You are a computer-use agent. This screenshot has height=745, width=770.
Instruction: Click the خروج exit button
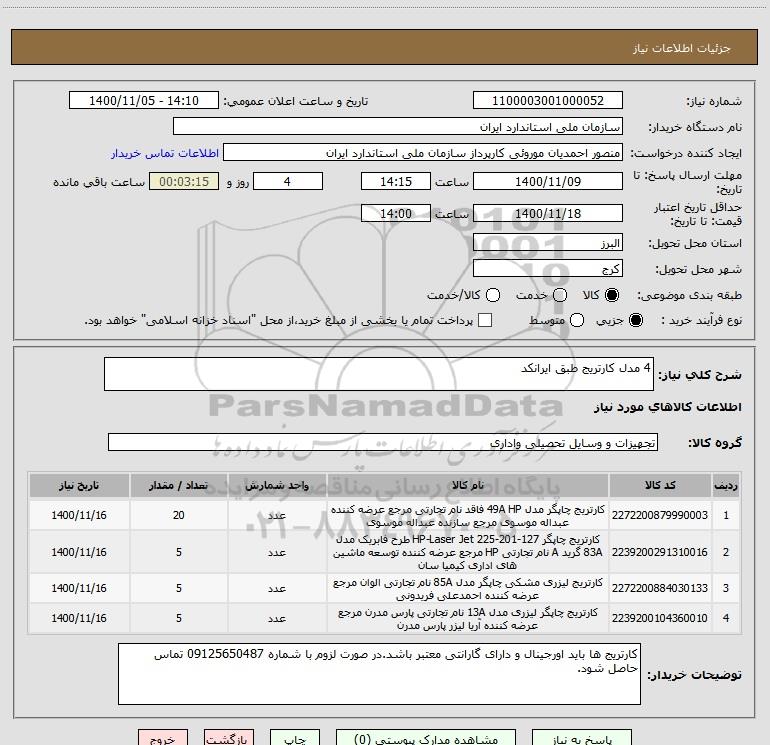(x=163, y=738)
